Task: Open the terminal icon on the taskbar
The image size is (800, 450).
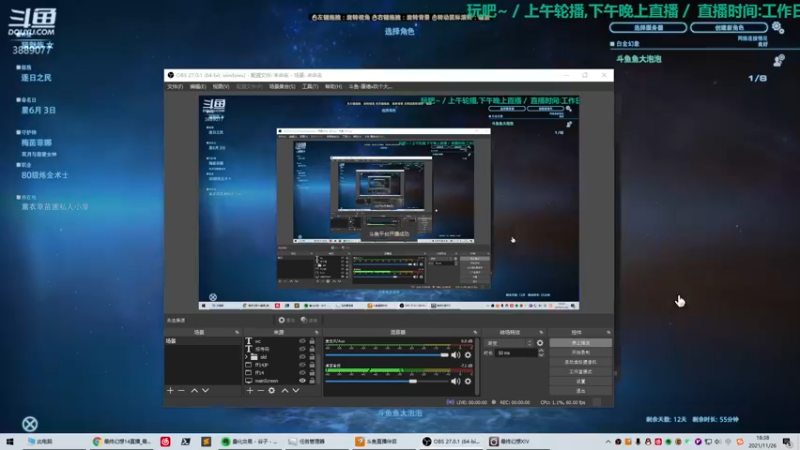Action: click(x=186, y=441)
